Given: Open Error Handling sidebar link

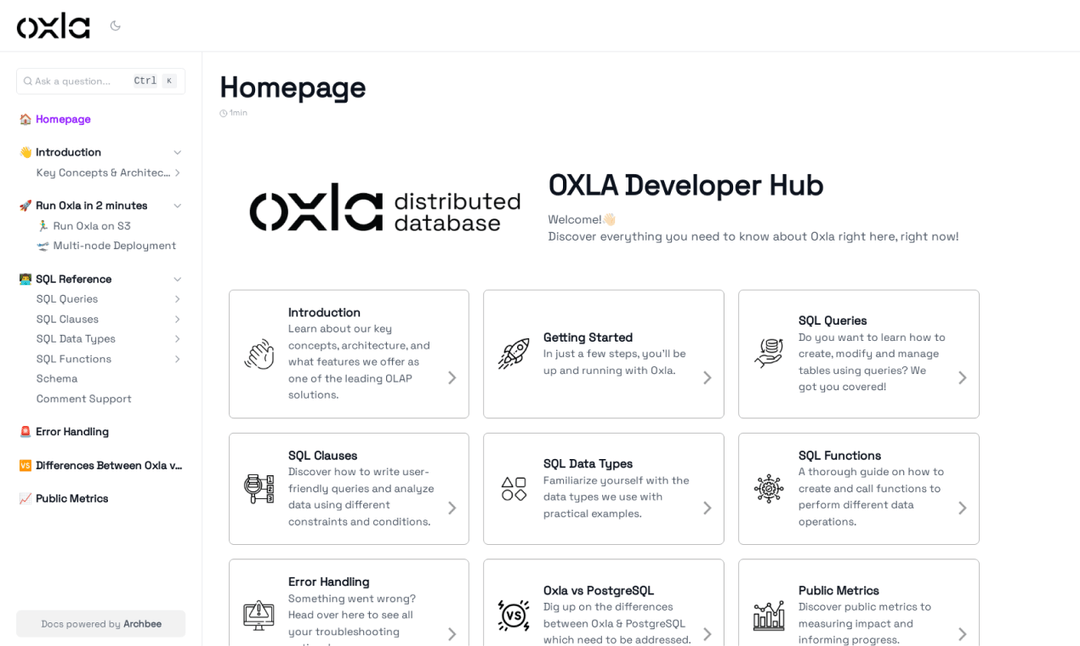Looking at the screenshot, I should coord(72,432).
